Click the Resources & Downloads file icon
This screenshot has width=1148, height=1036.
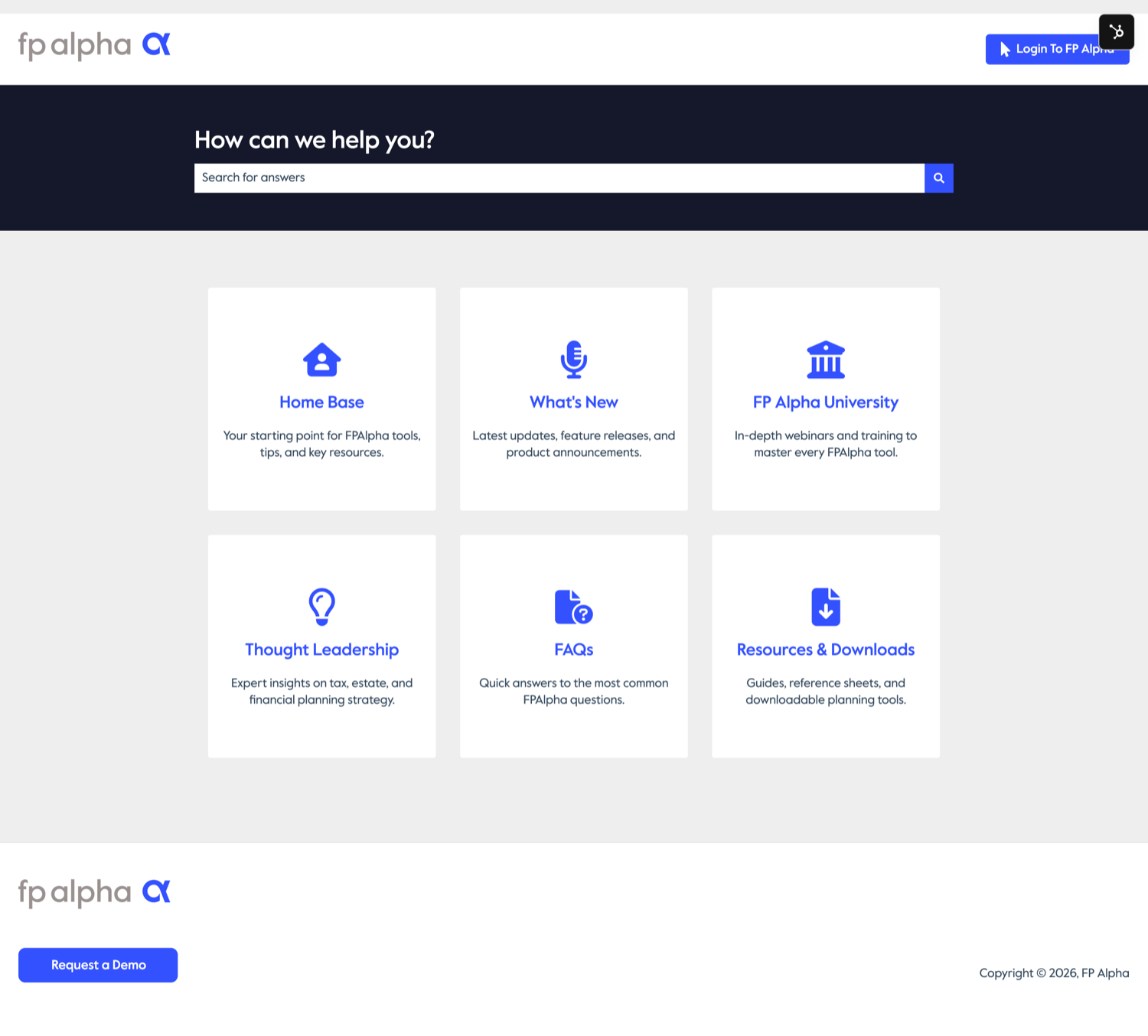826,607
